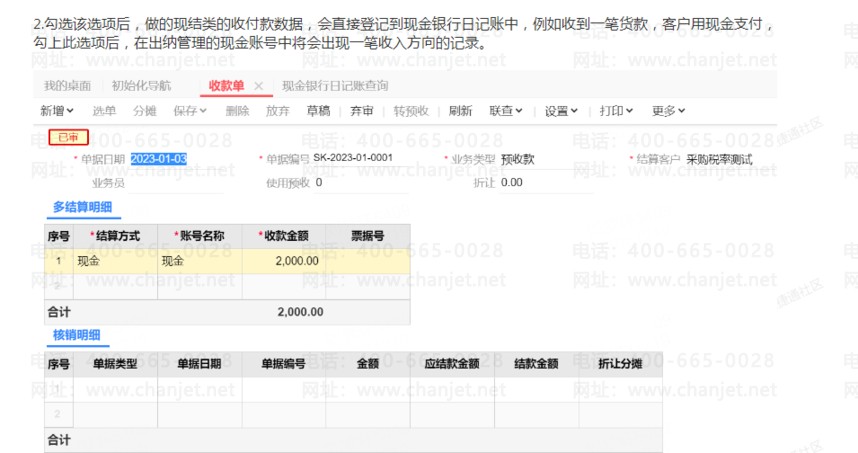Click row 1 收款金额 cell 2,000.00
This screenshot has width=858, height=453.
coord(284,261)
